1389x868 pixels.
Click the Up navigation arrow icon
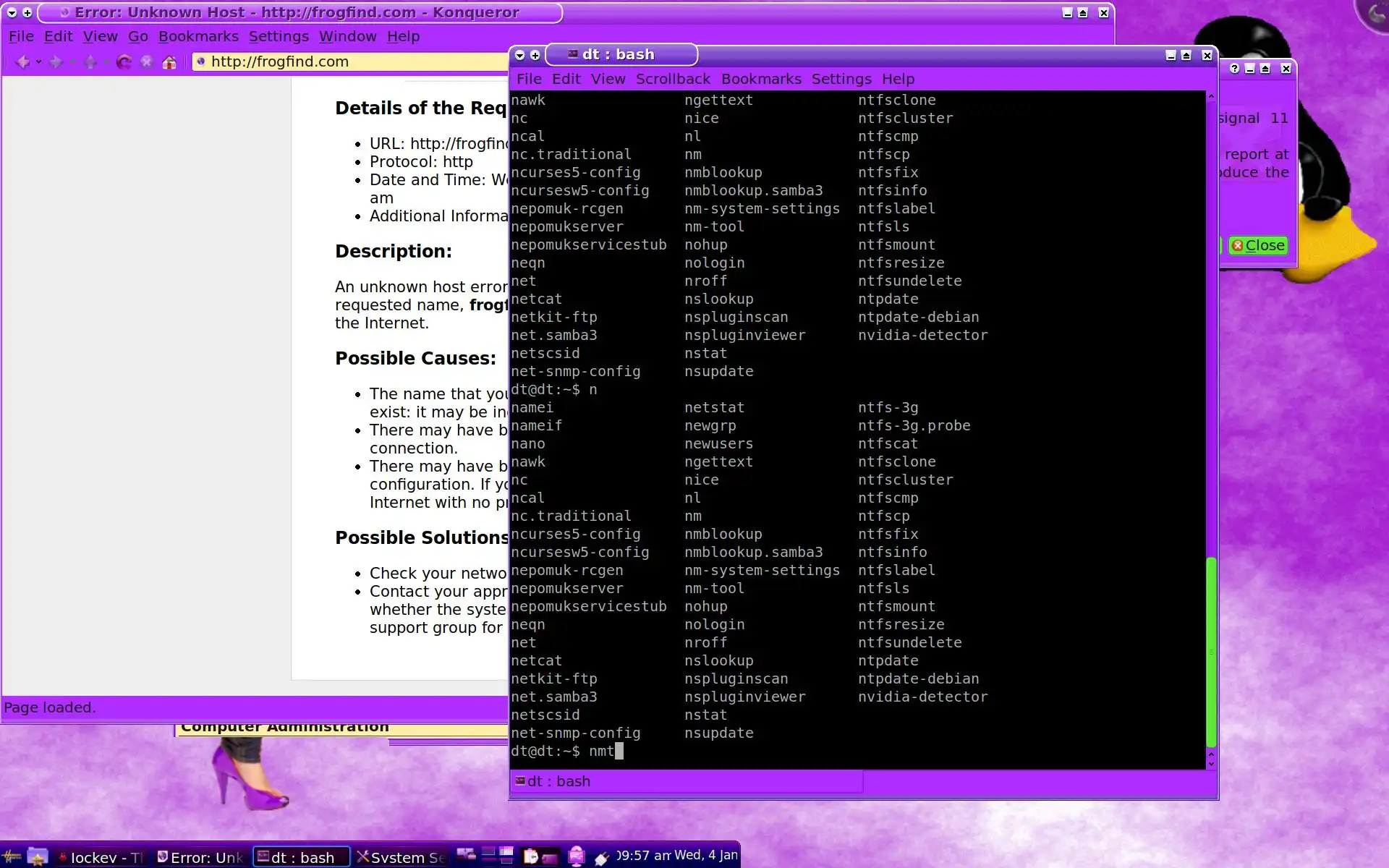pyautogui.click(x=90, y=62)
